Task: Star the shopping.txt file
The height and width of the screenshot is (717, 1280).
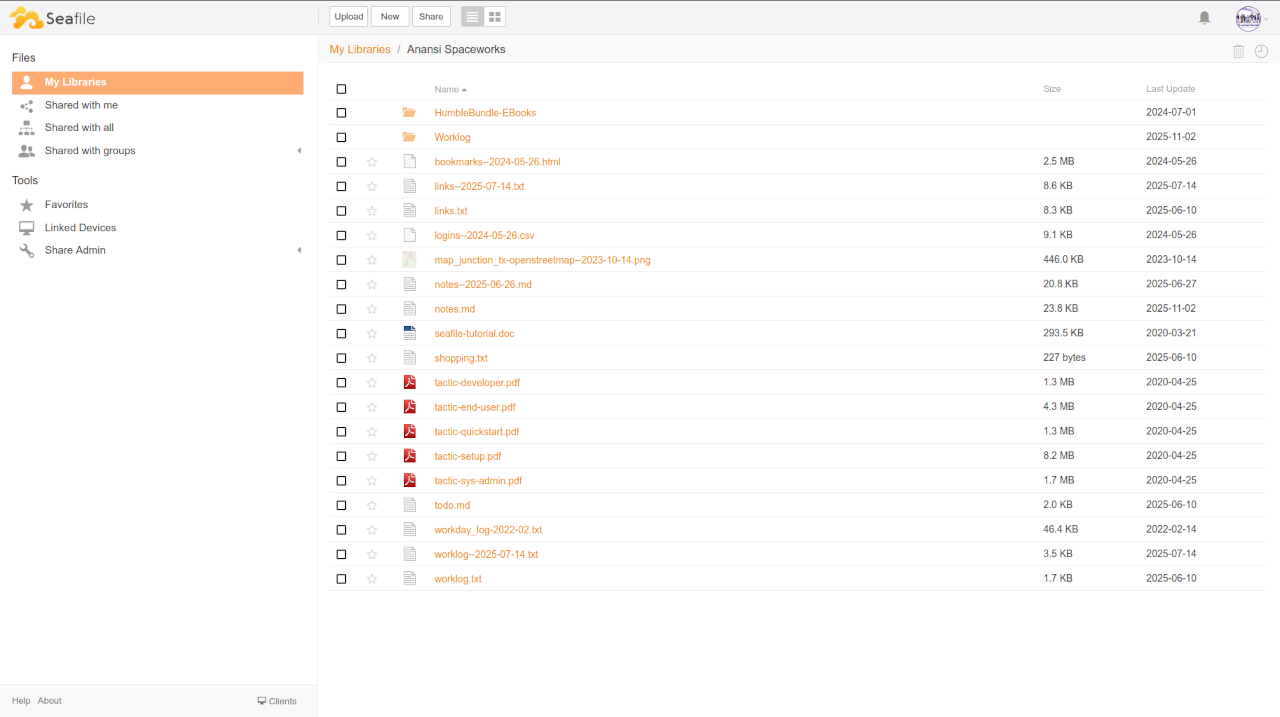Action: coord(372,358)
